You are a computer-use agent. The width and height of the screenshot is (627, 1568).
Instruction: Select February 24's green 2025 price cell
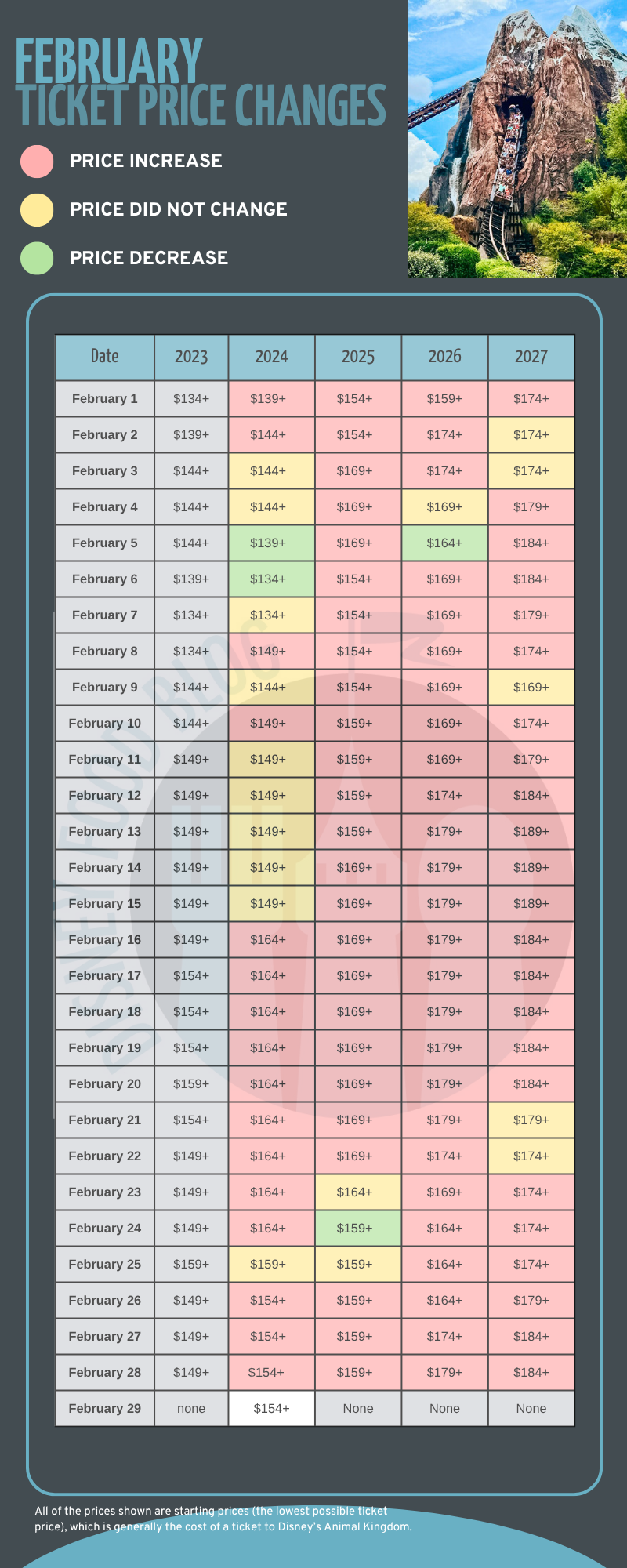[x=358, y=1228]
